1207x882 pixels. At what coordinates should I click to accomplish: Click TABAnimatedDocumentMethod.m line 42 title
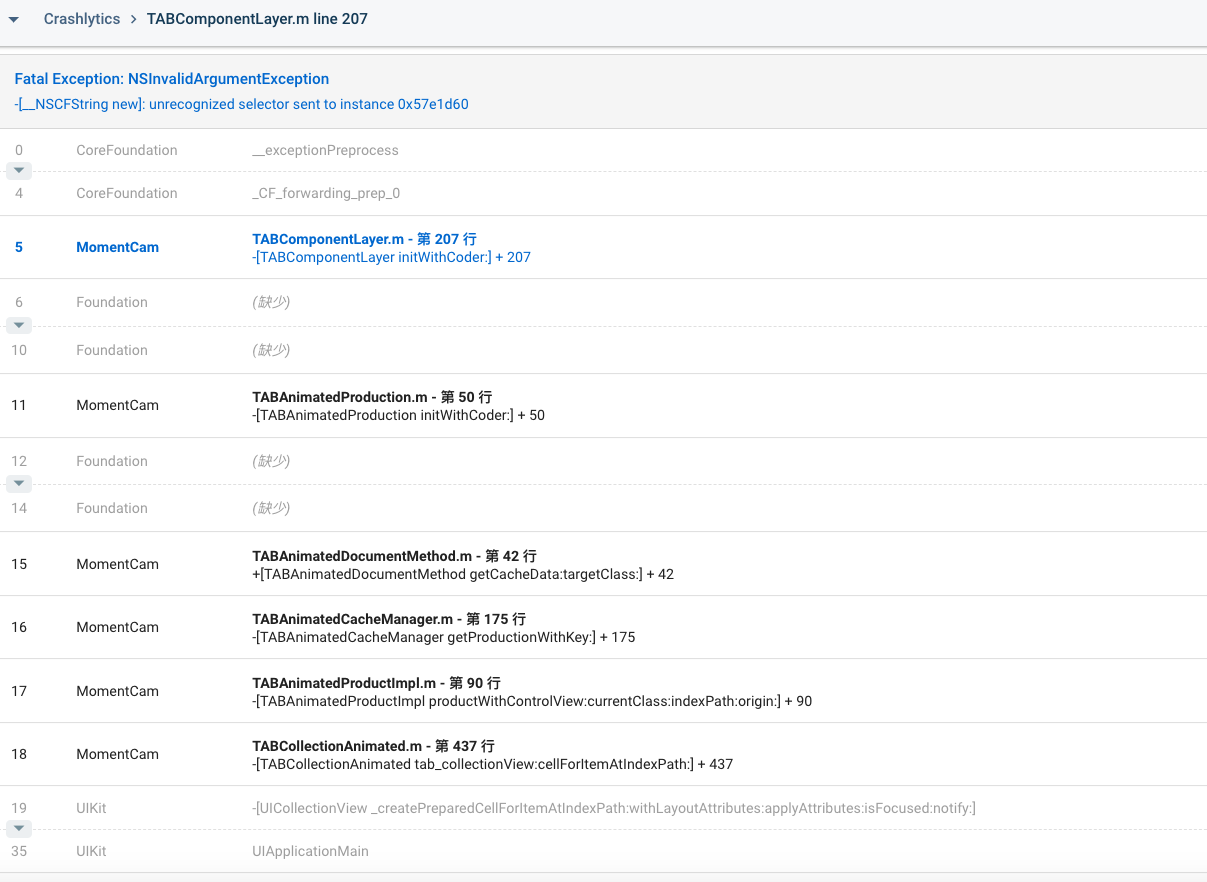394,556
